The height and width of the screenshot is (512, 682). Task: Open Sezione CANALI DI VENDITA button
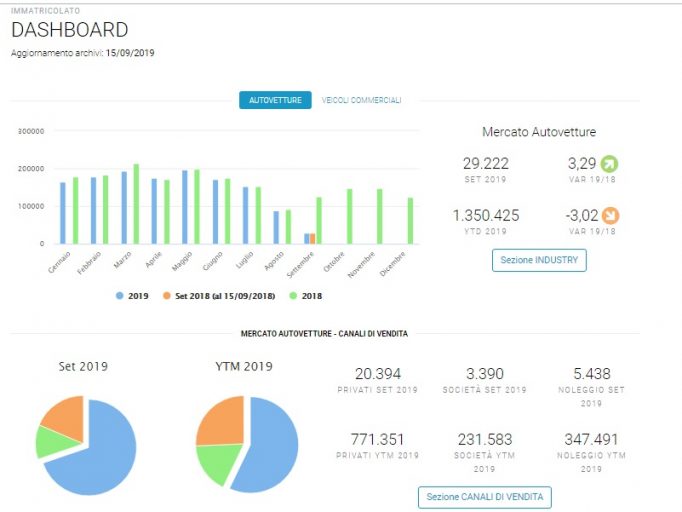coord(485,497)
